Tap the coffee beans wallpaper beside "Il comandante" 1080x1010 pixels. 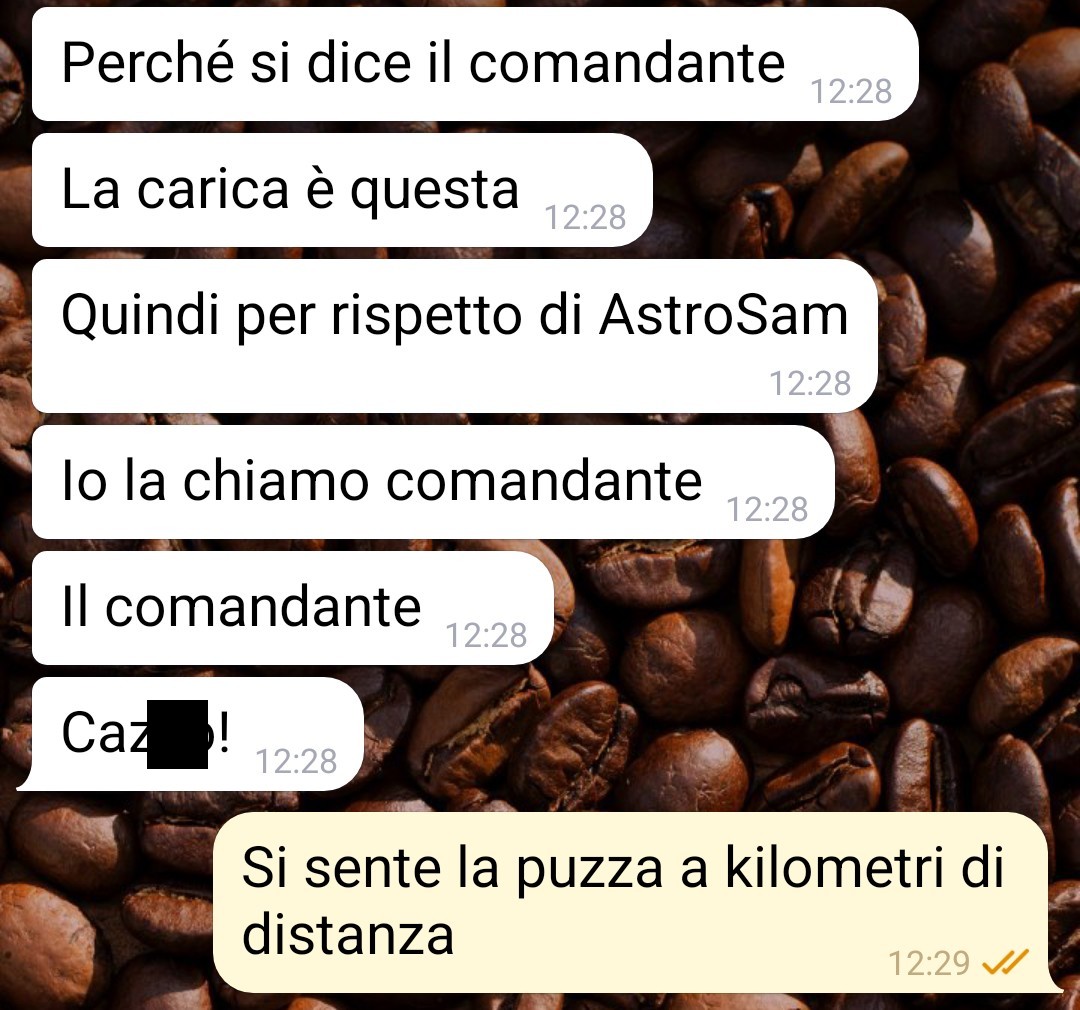point(792,608)
